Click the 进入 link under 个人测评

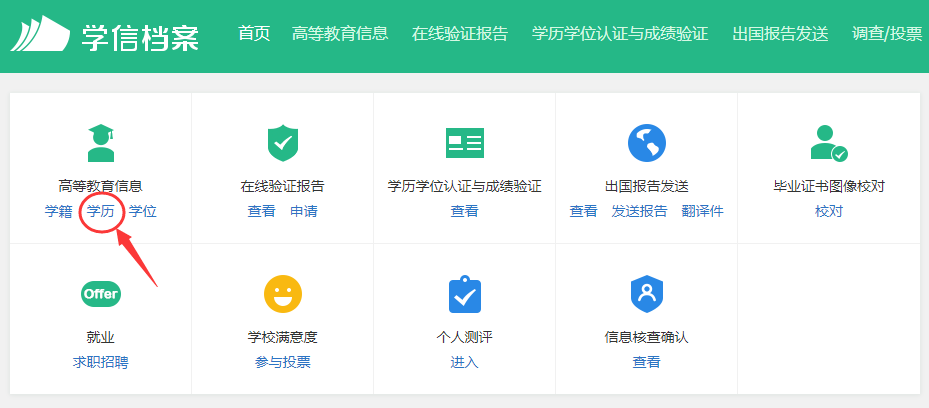point(464,362)
